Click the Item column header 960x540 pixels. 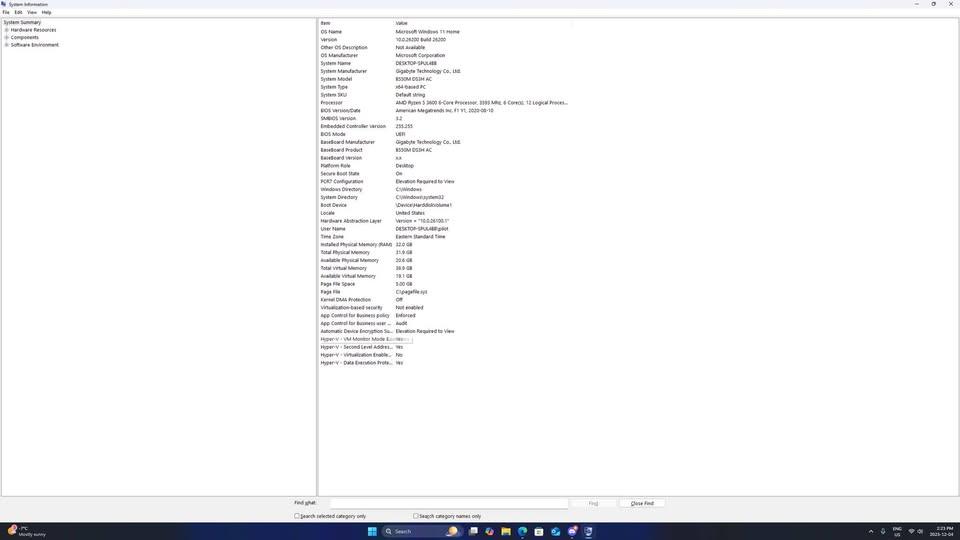(356, 23)
